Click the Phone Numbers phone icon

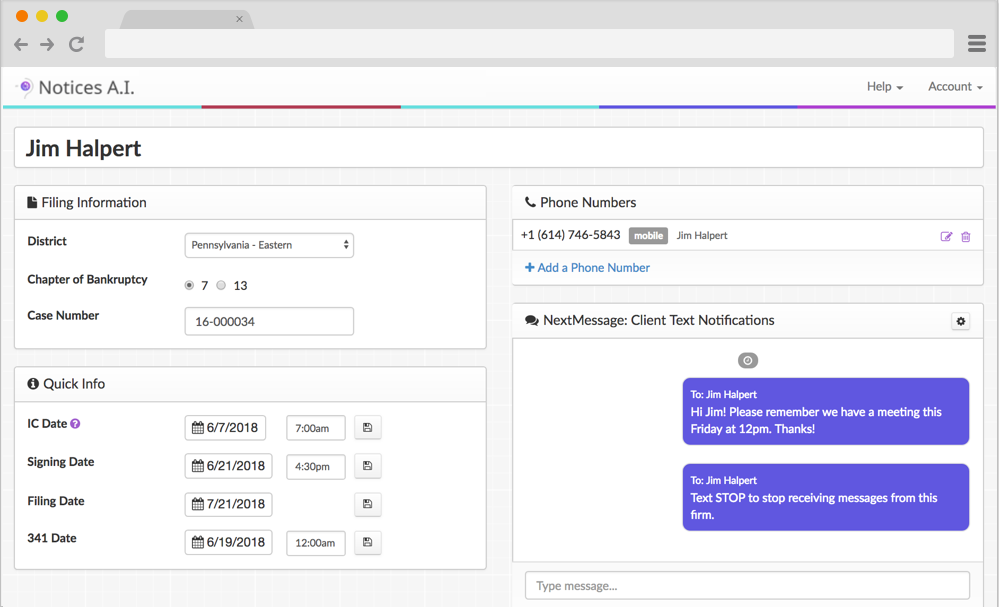click(529, 202)
